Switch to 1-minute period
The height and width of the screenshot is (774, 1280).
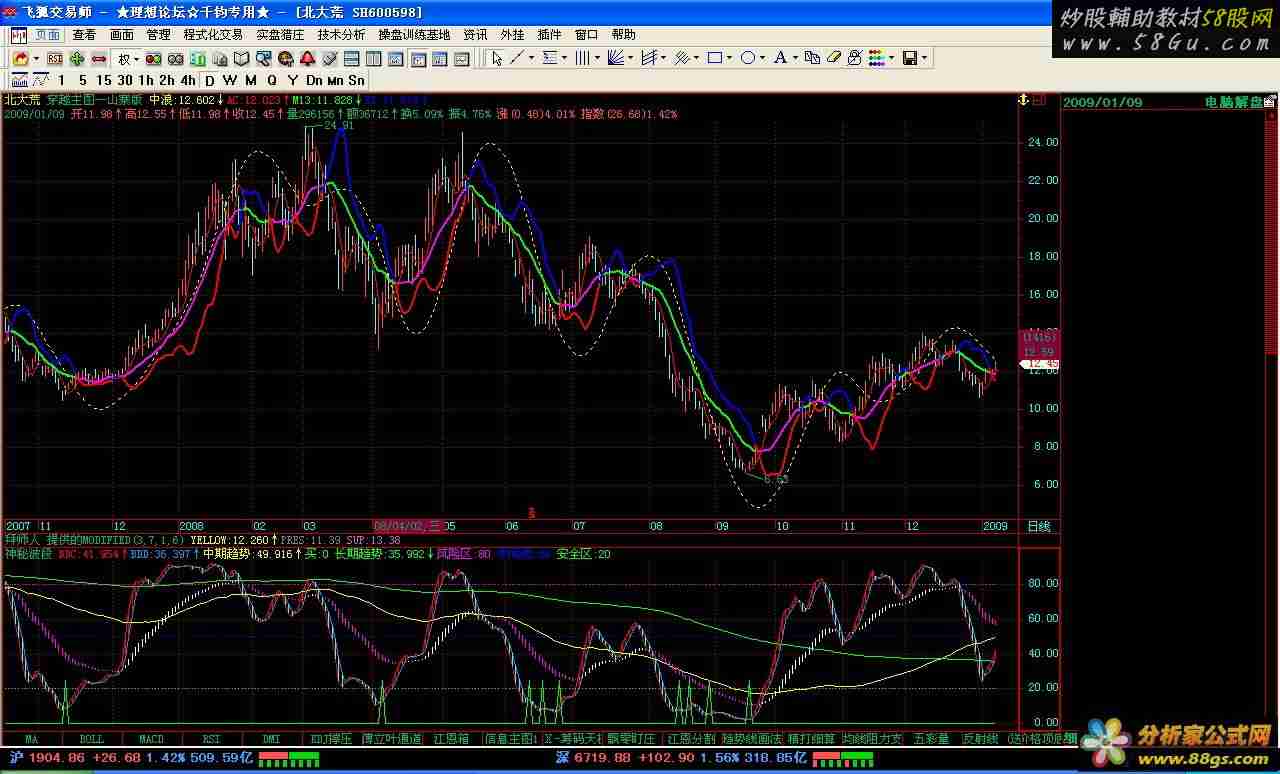(61, 80)
